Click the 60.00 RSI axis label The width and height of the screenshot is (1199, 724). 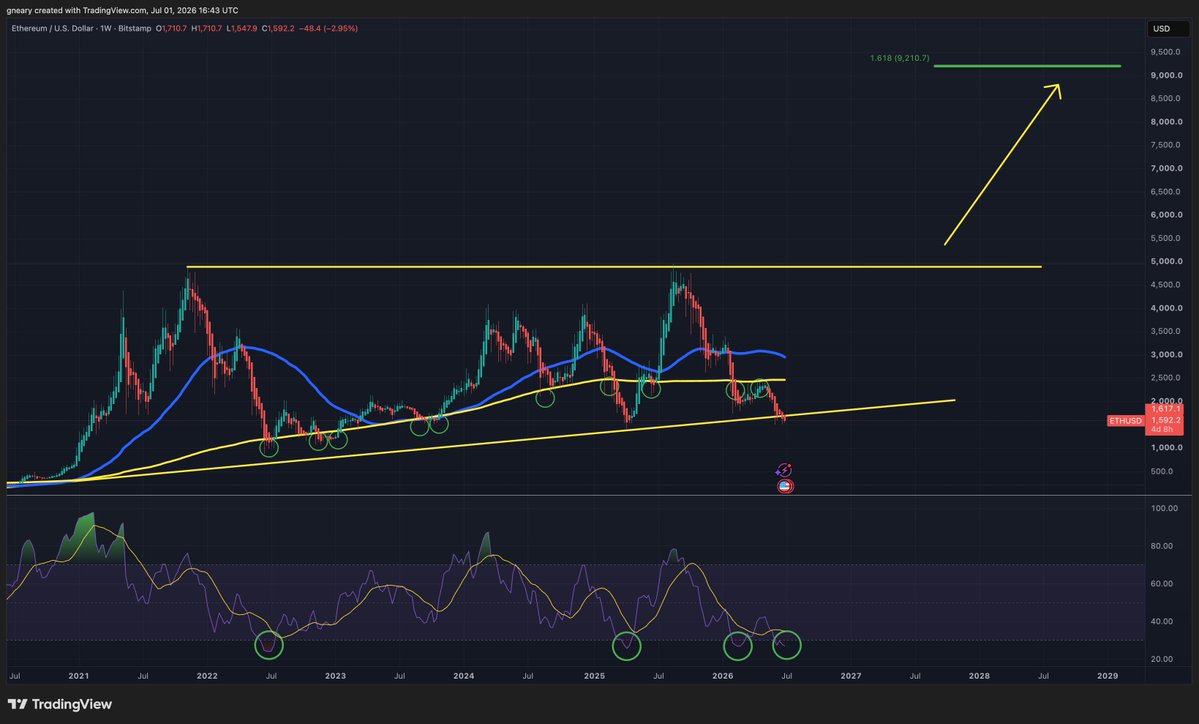[x=1164, y=583]
